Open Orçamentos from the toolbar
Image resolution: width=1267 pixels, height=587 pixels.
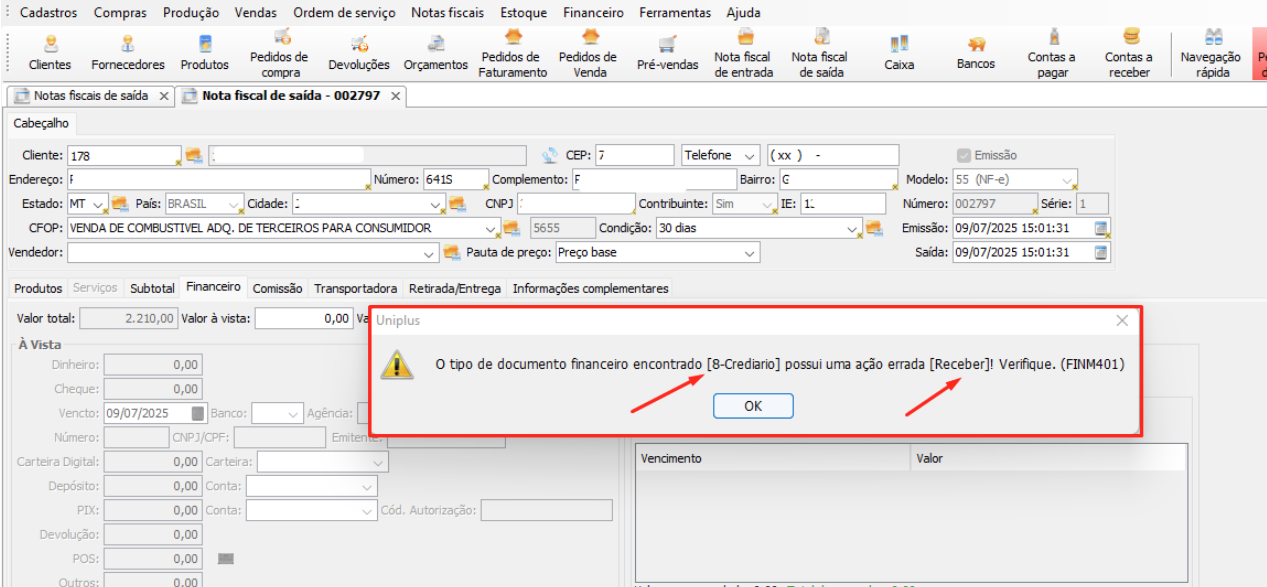point(436,53)
